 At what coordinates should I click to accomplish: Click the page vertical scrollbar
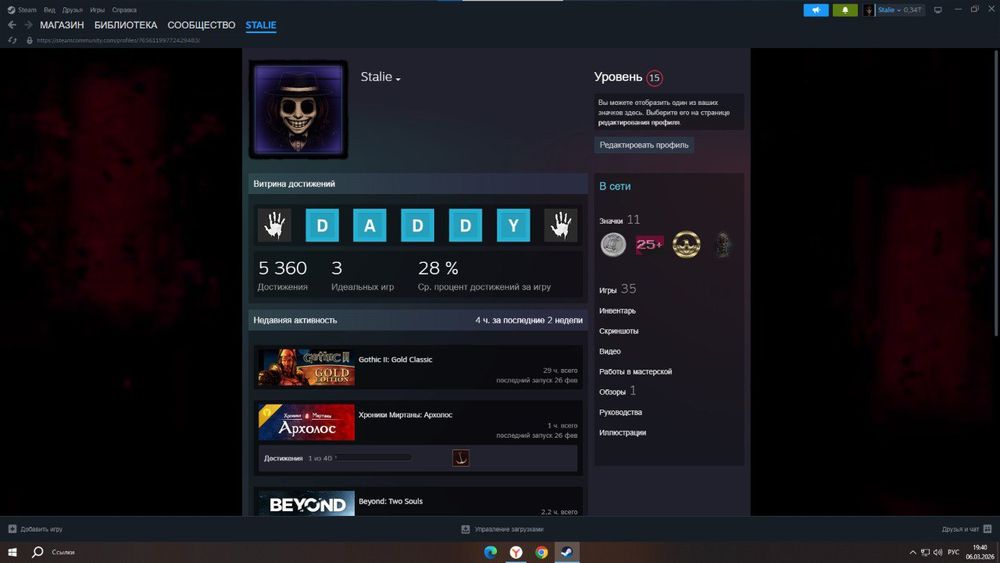click(996, 191)
